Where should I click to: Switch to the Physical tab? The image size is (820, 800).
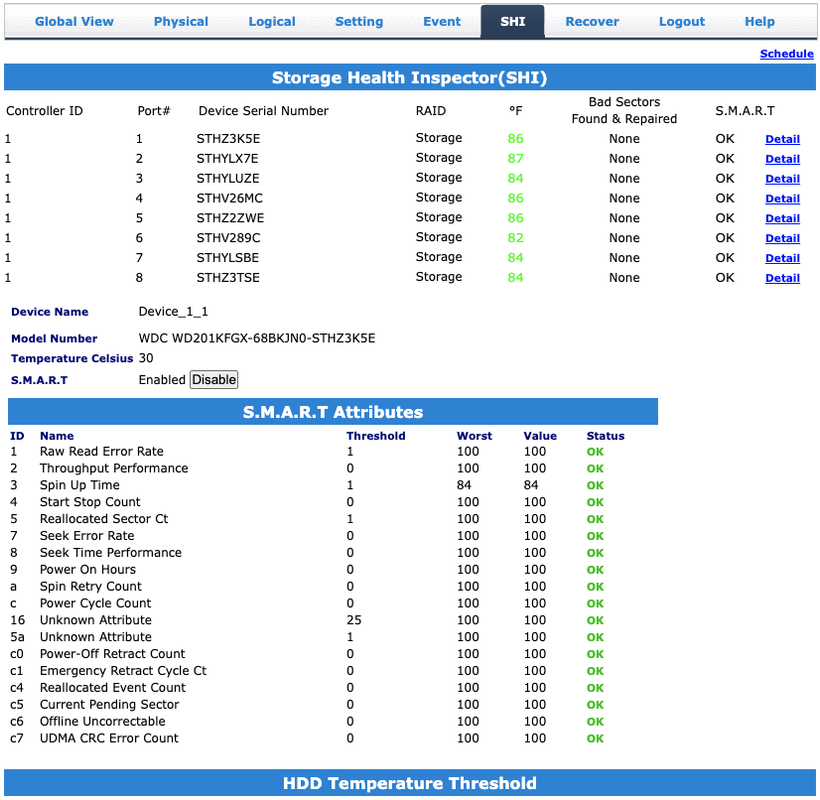pyautogui.click(x=181, y=21)
